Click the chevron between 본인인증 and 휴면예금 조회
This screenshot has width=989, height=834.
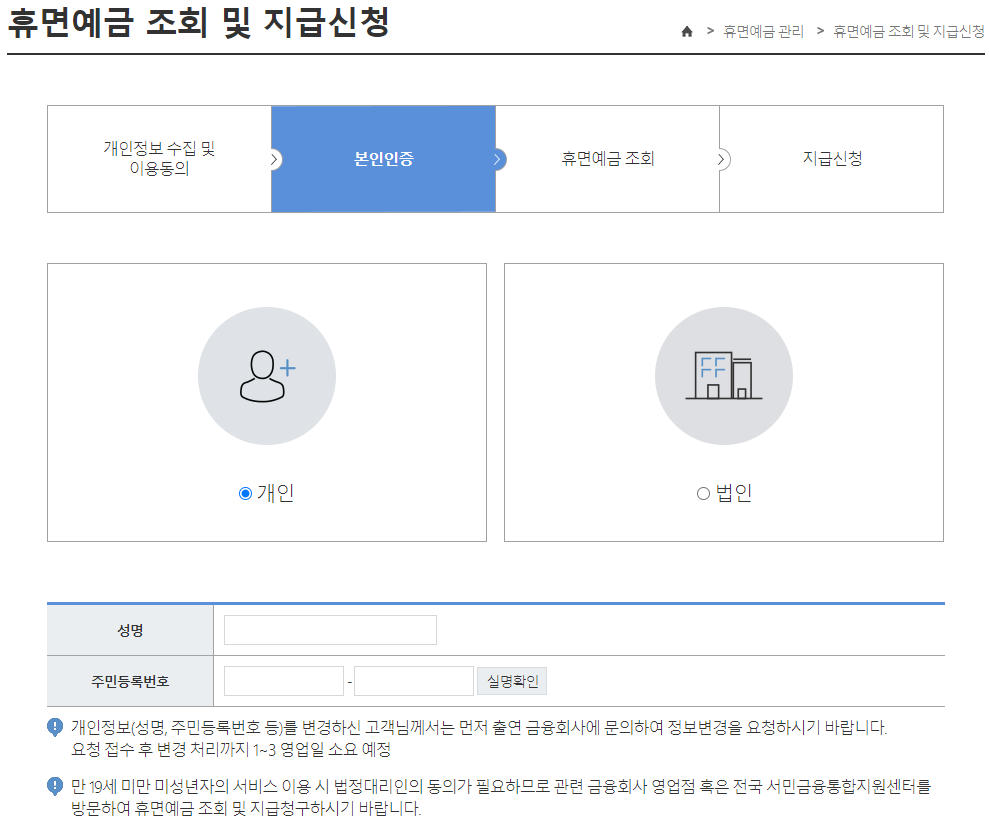499,159
